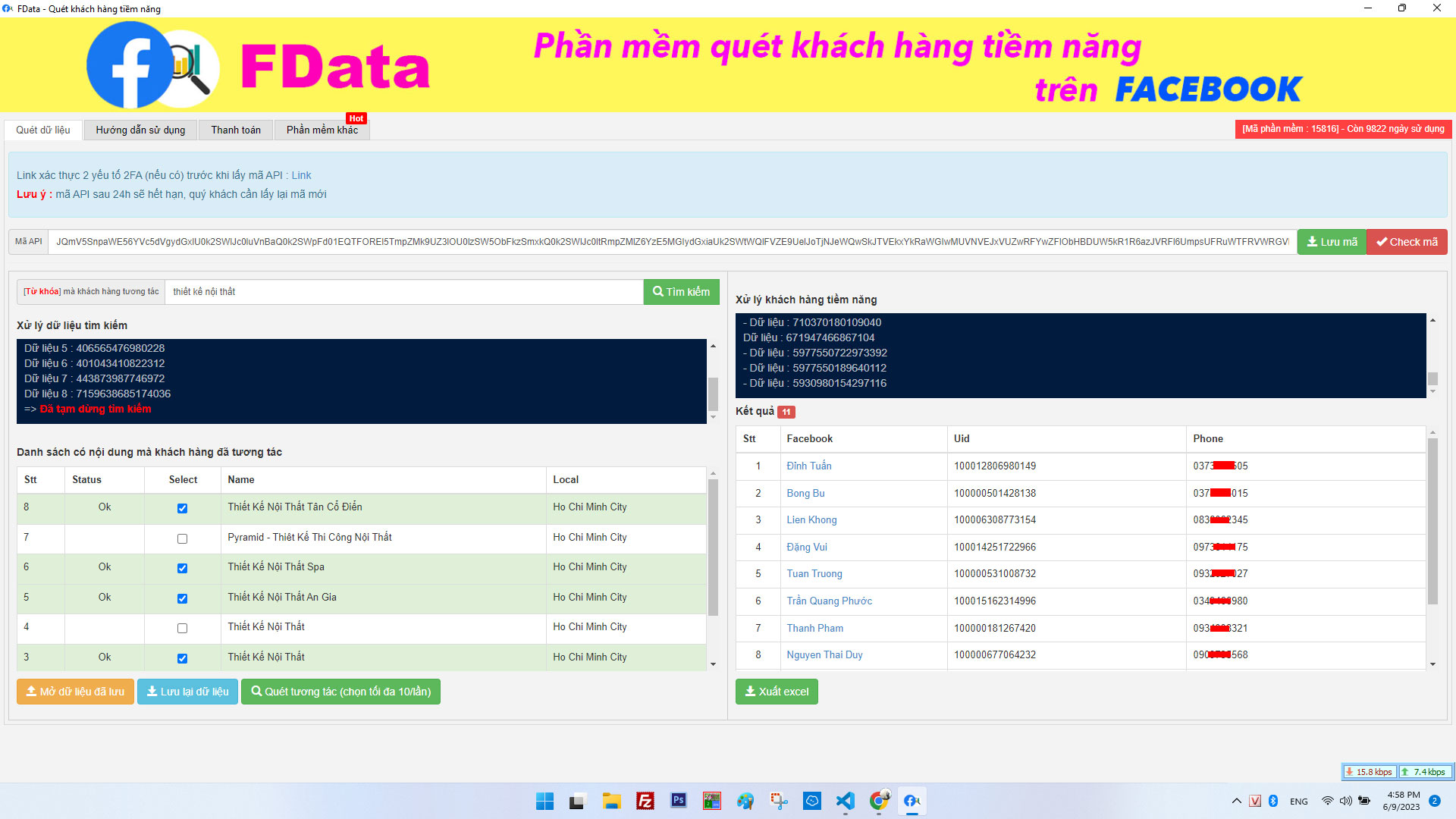Open Thanh toán tab
The width and height of the screenshot is (1456, 819).
click(x=236, y=130)
